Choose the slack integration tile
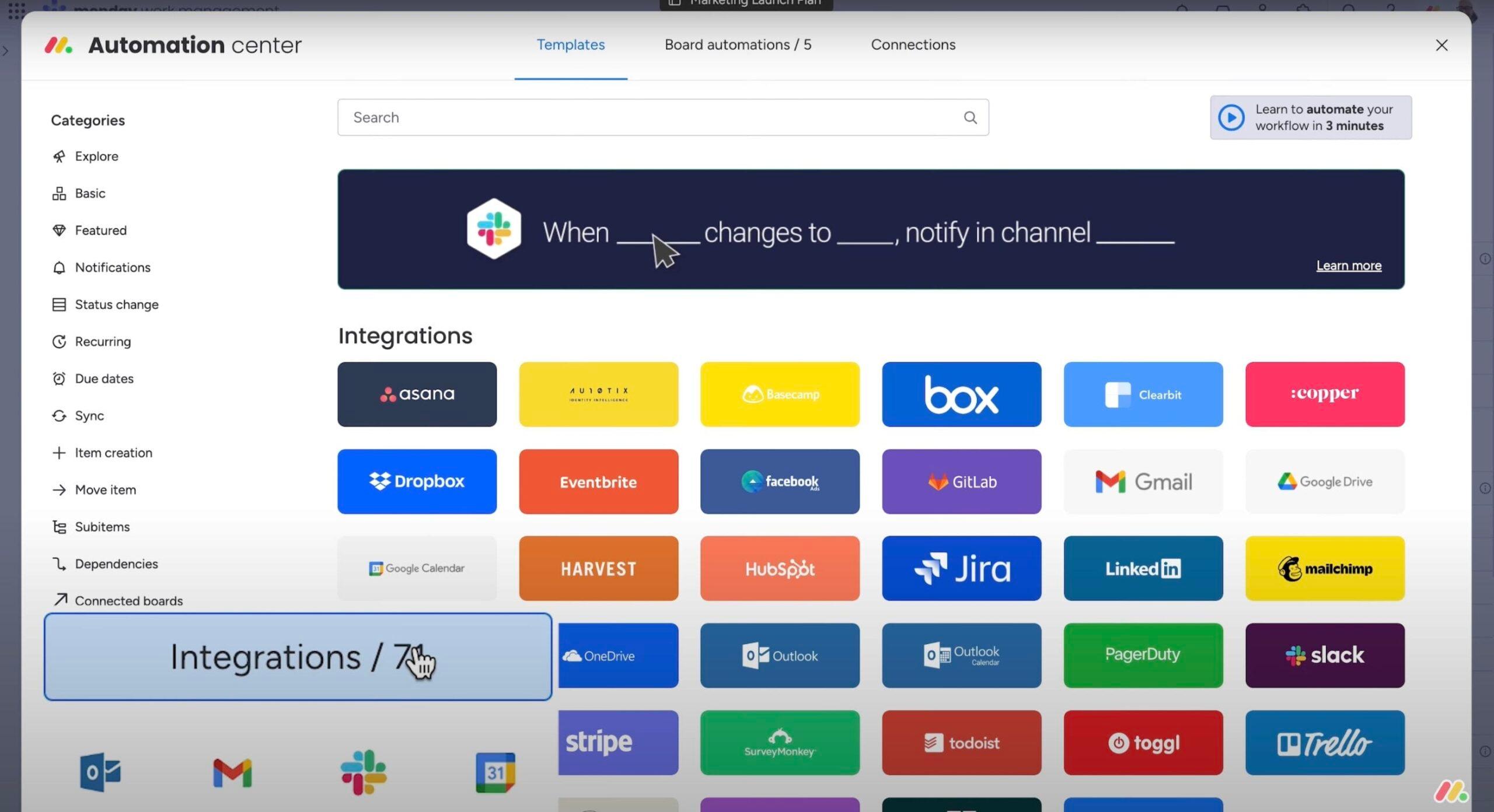This screenshot has width=1494, height=812. click(x=1325, y=655)
